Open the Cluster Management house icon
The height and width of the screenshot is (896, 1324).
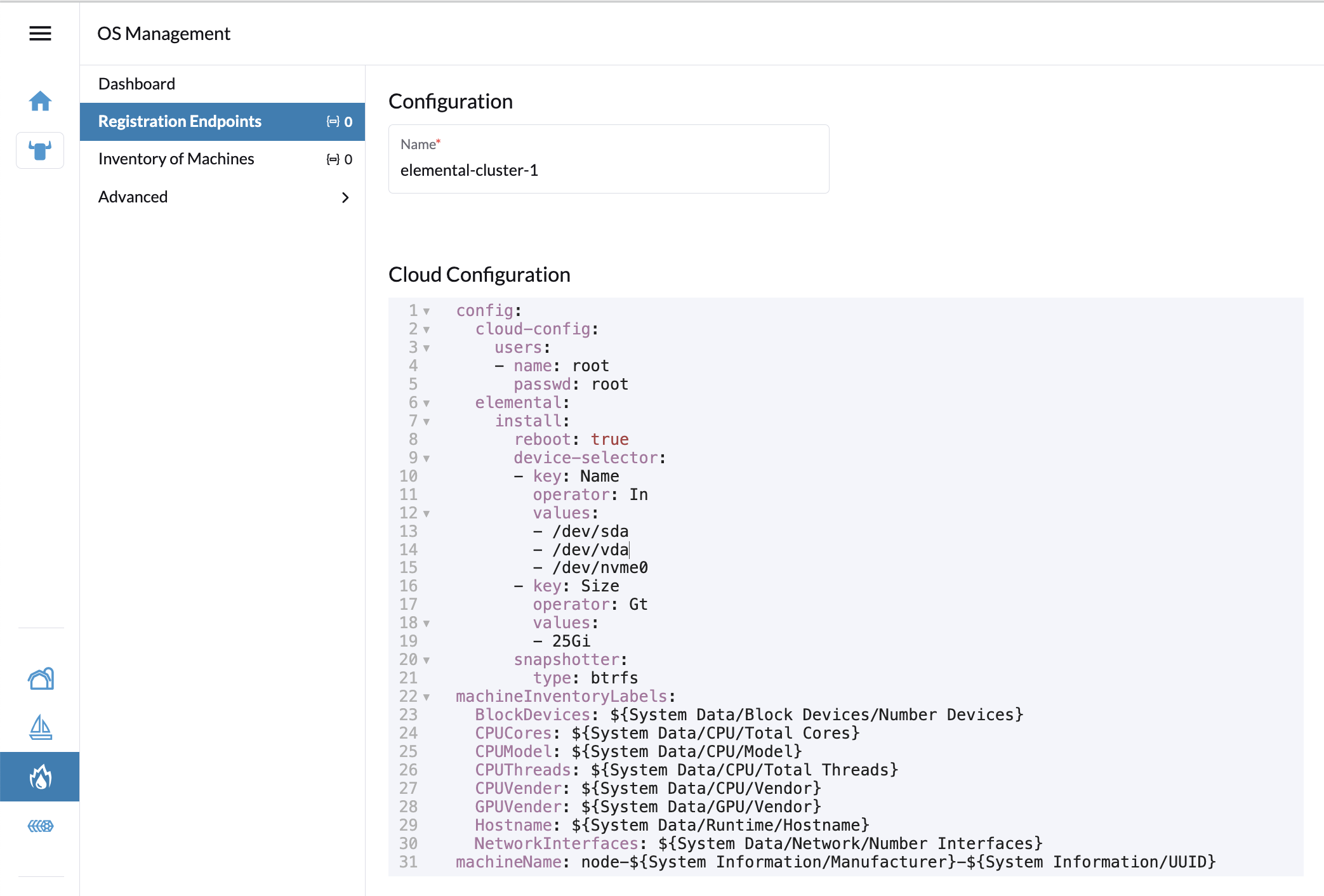pyautogui.click(x=41, y=679)
